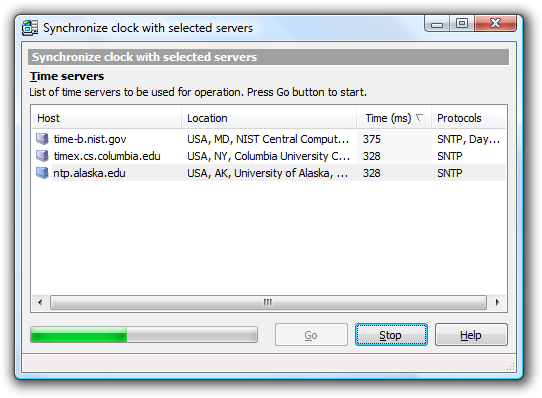This screenshot has width=542, height=398.
Task: Click the location 'USA, AK, University of Alaska, ...'
Action: (267, 173)
